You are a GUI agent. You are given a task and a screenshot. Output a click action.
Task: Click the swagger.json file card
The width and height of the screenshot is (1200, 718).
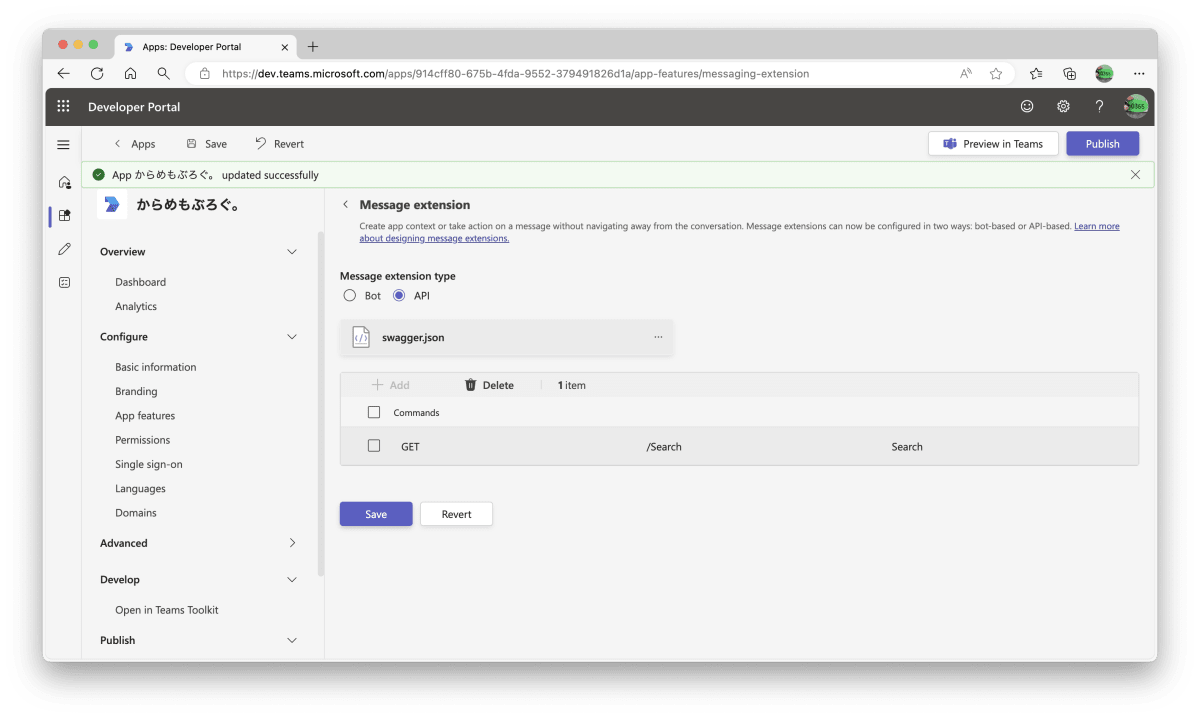pyautogui.click(x=506, y=337)
